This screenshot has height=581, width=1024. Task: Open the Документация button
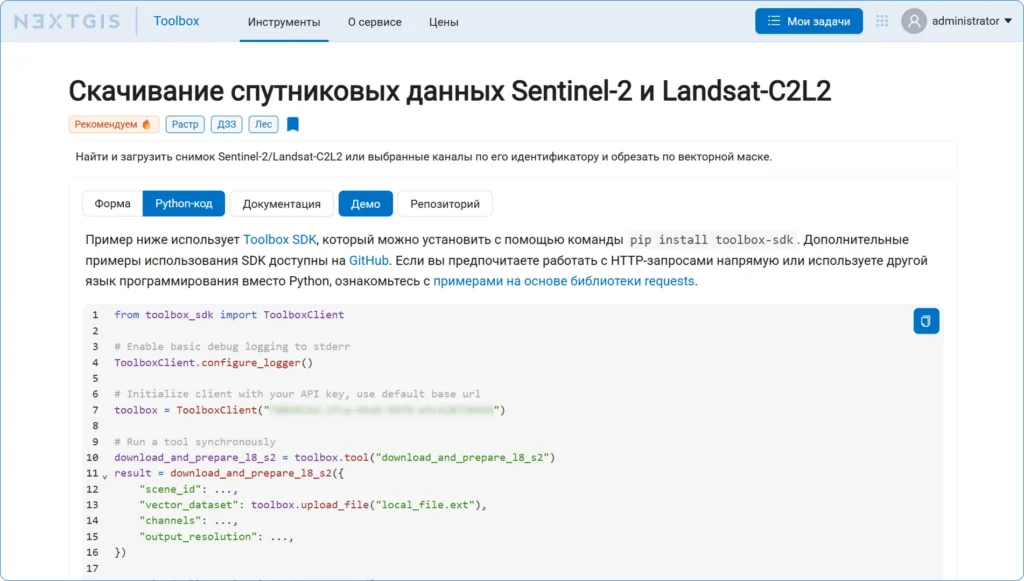pos(281,204)
